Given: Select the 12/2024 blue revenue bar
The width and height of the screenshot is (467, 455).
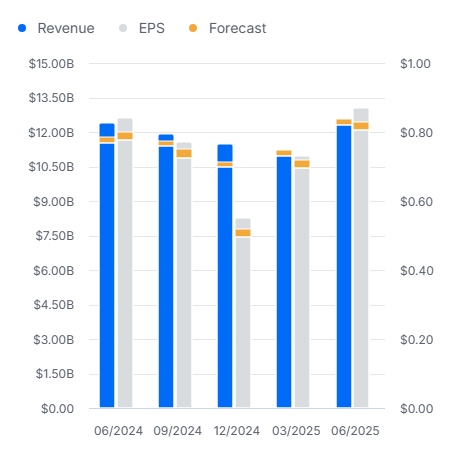Looking at the screenshot, I should pos(225,276).
